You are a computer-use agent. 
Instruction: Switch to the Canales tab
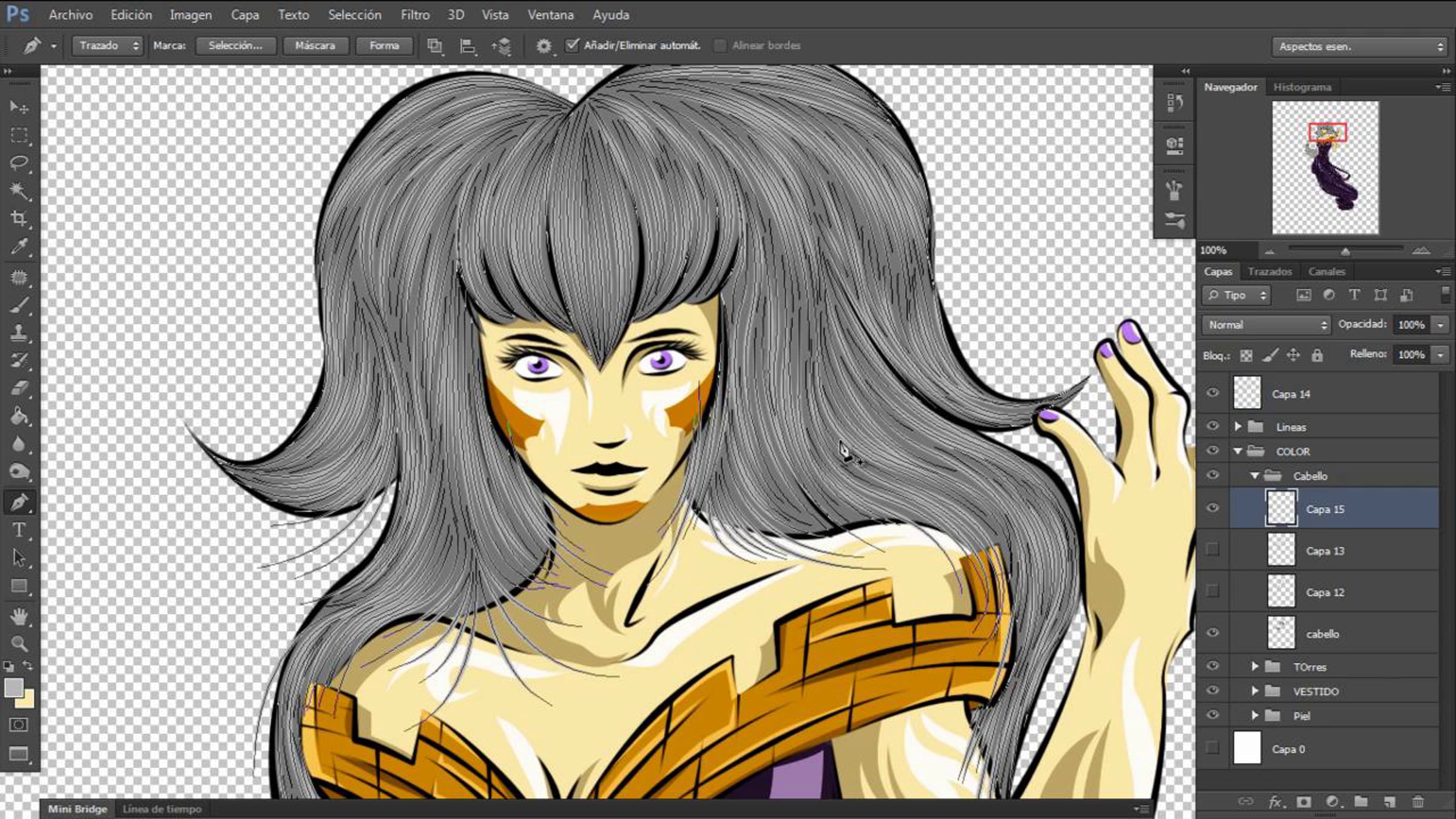(x=1326, y=272)
